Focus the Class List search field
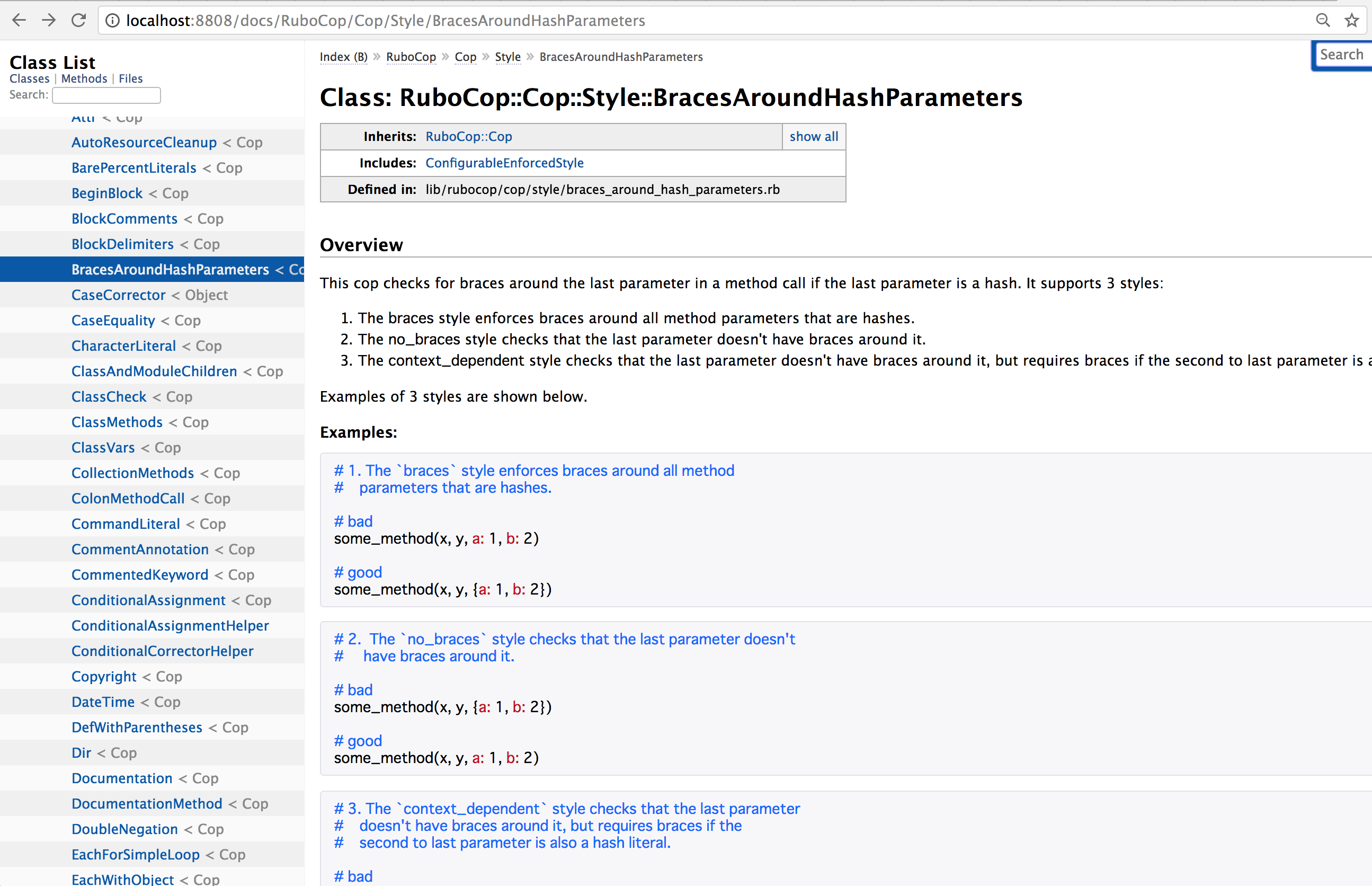The height and width of the screenshot is (886, 1372). coord(106,95)
